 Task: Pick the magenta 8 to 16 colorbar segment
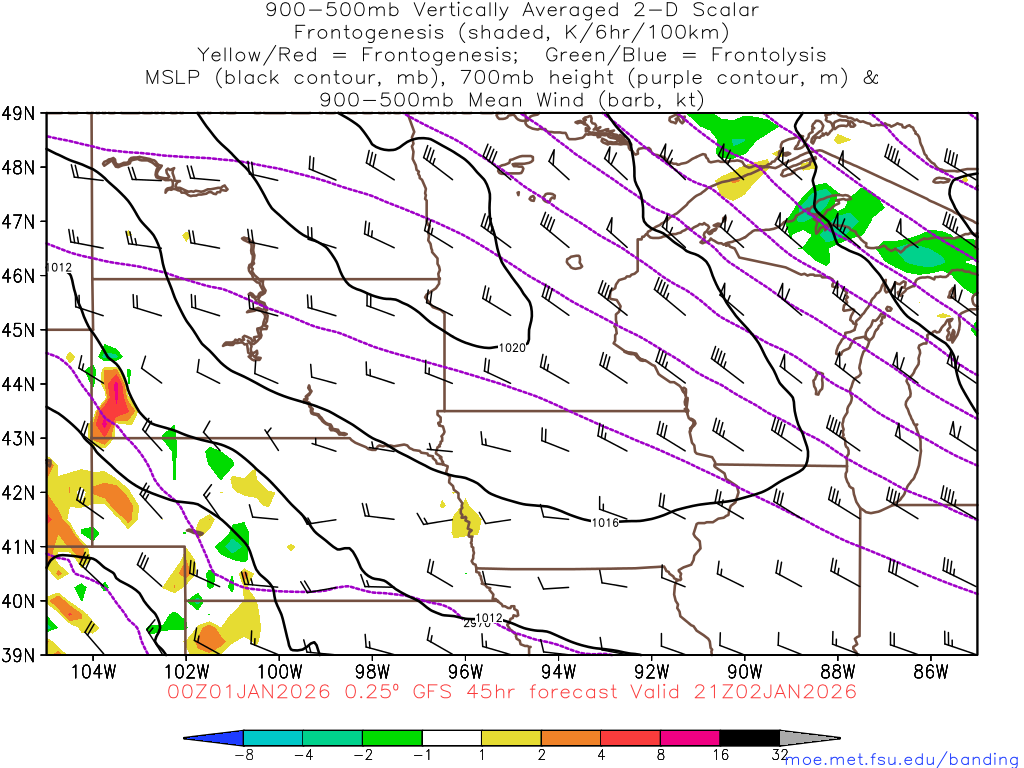690,738
